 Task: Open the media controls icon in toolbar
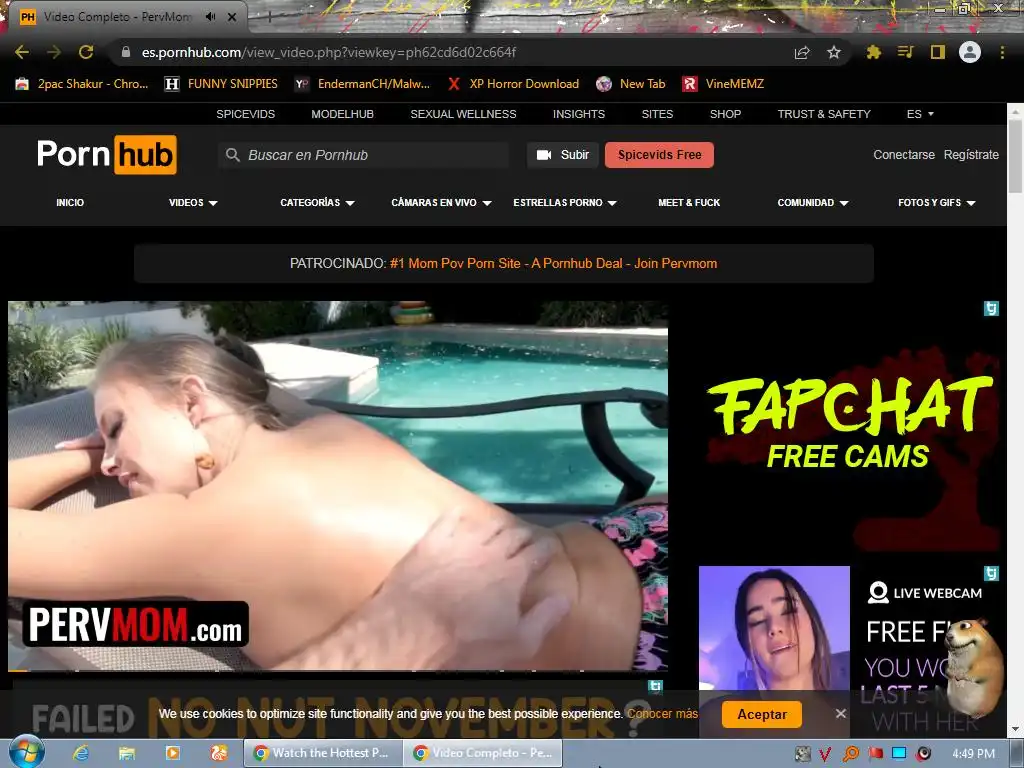(905, 52)
